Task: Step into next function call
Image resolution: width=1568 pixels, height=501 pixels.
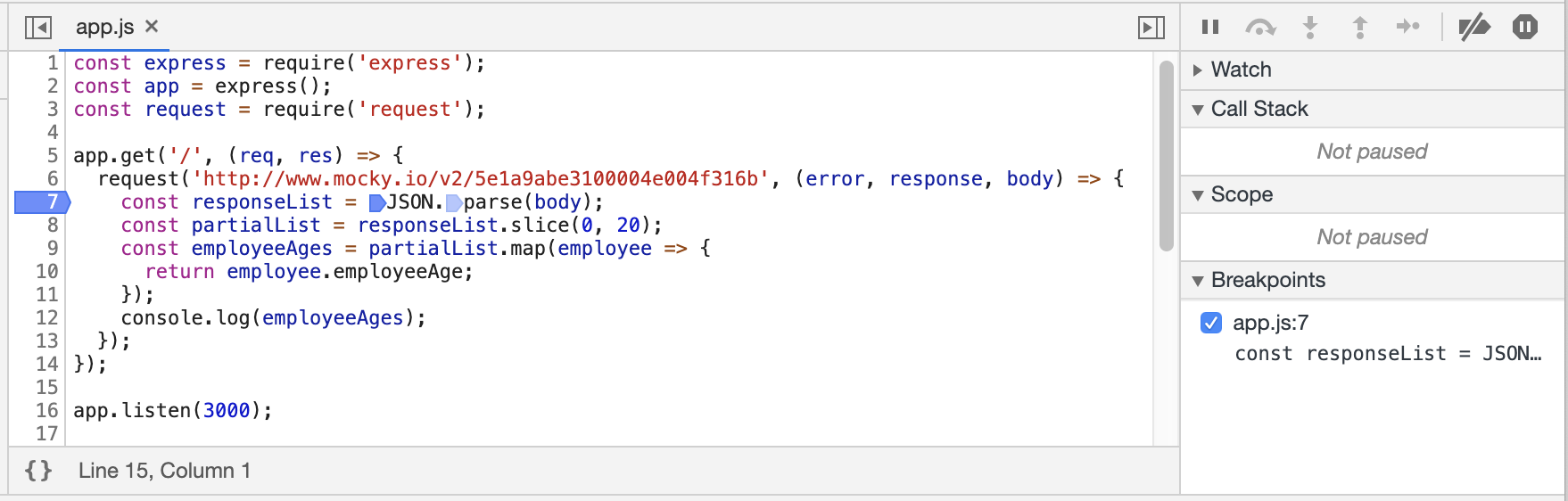Action: click(1310, 27)
